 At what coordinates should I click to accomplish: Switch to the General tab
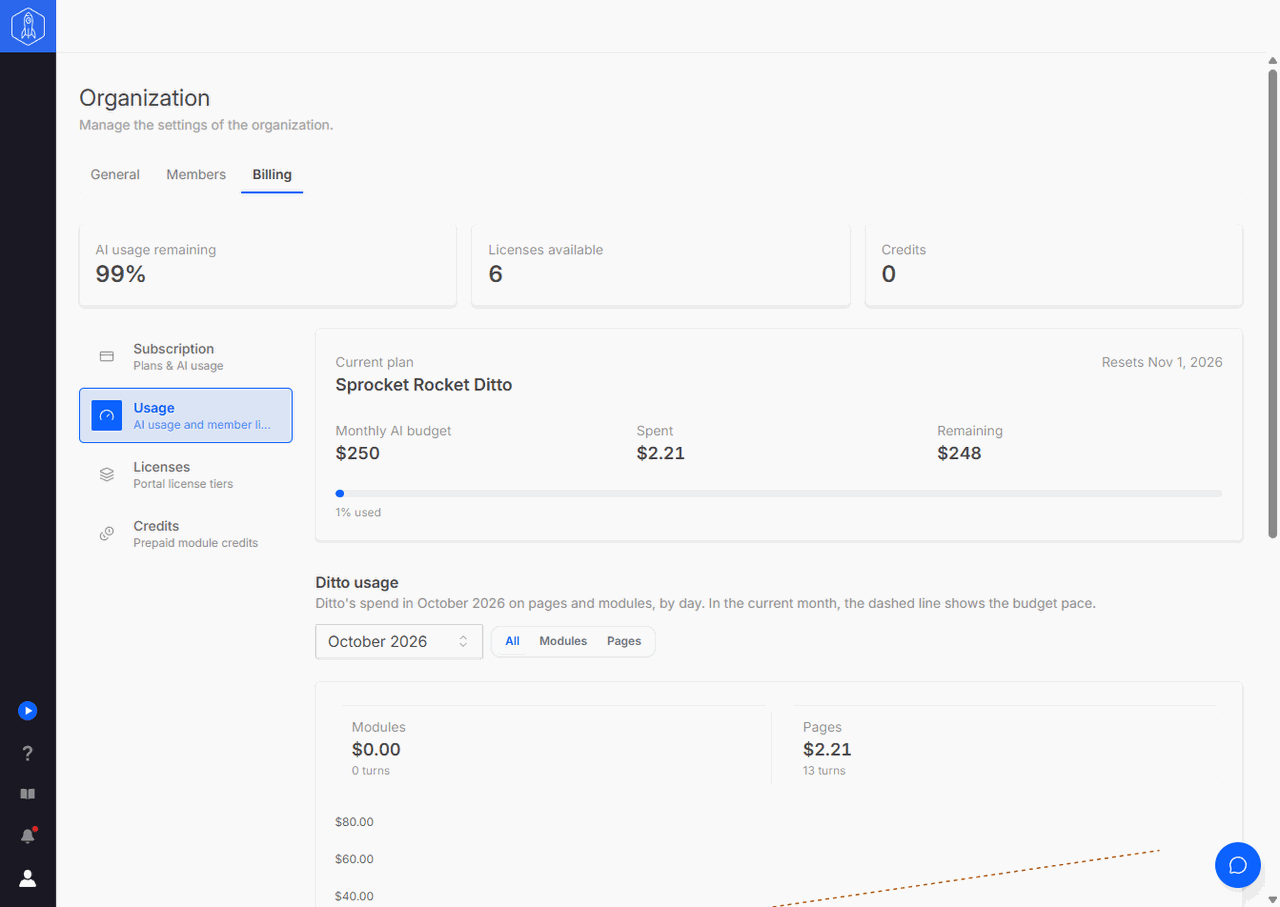pyautogui.click(x=115, y=174)
